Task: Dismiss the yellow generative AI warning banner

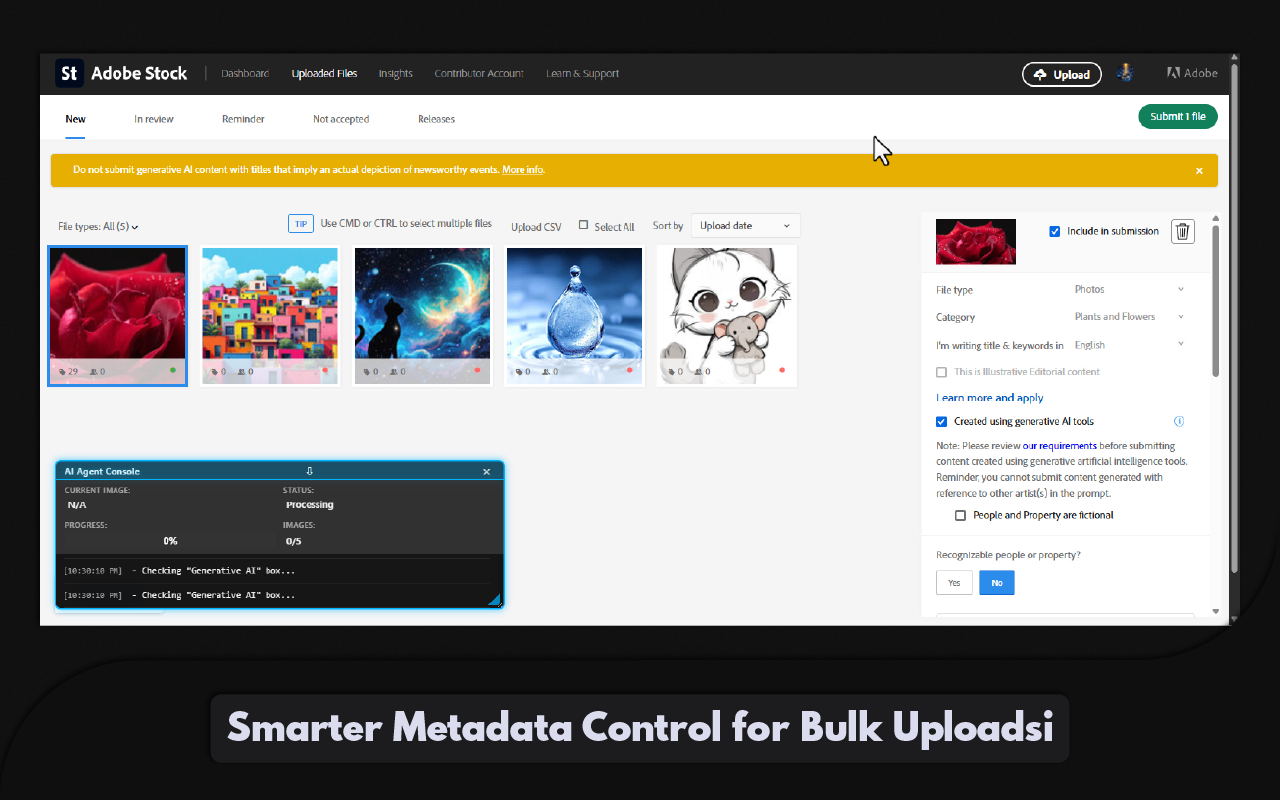Action: (1199, 171)
